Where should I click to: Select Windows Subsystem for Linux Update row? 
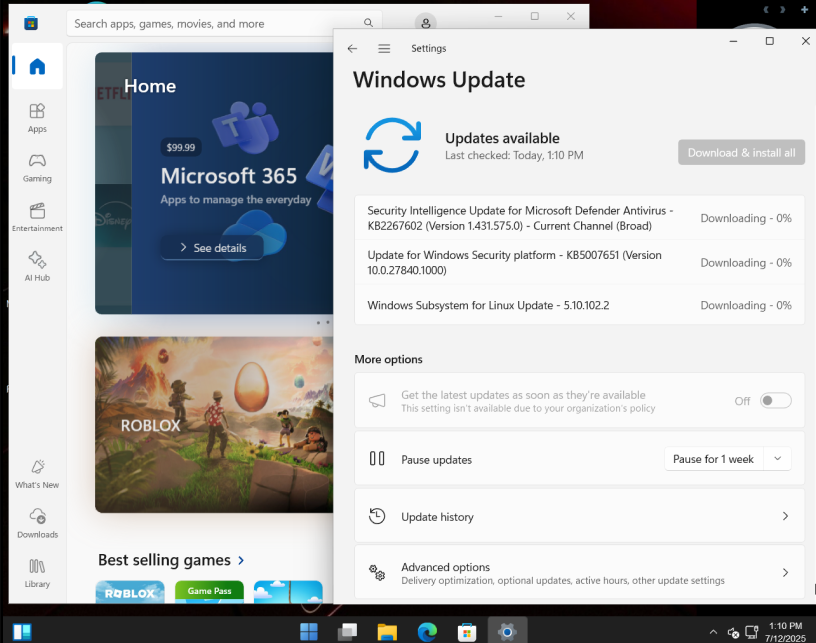coord(579,305)
